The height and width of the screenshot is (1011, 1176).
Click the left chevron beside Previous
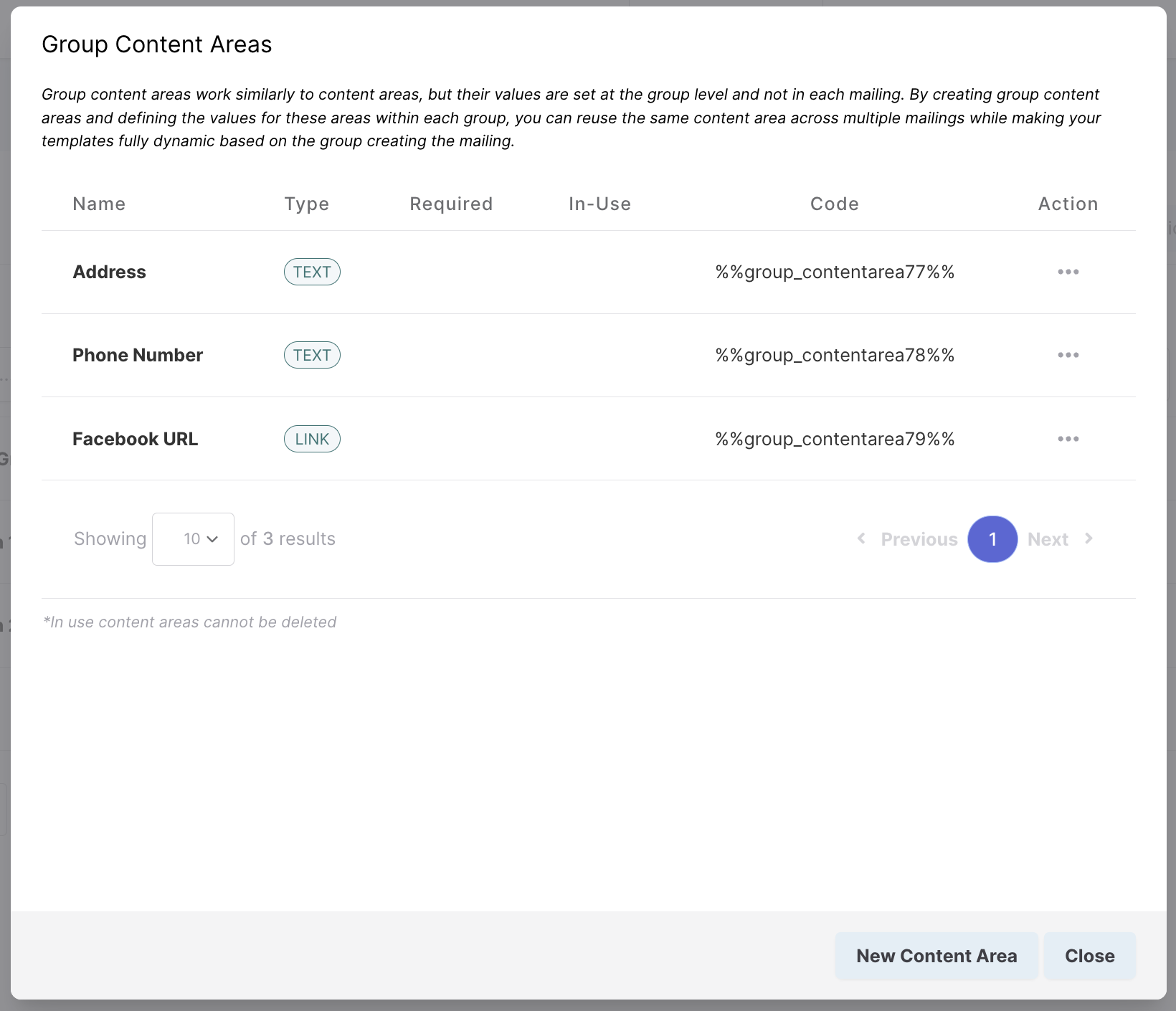click(x=861, y=538)
